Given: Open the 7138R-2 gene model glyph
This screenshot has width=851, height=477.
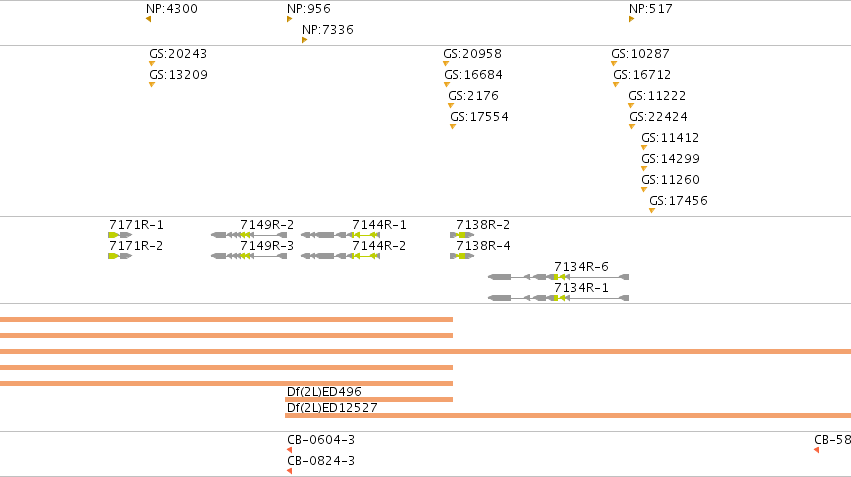Looking at the screenshot, I should tap(462, 235).
